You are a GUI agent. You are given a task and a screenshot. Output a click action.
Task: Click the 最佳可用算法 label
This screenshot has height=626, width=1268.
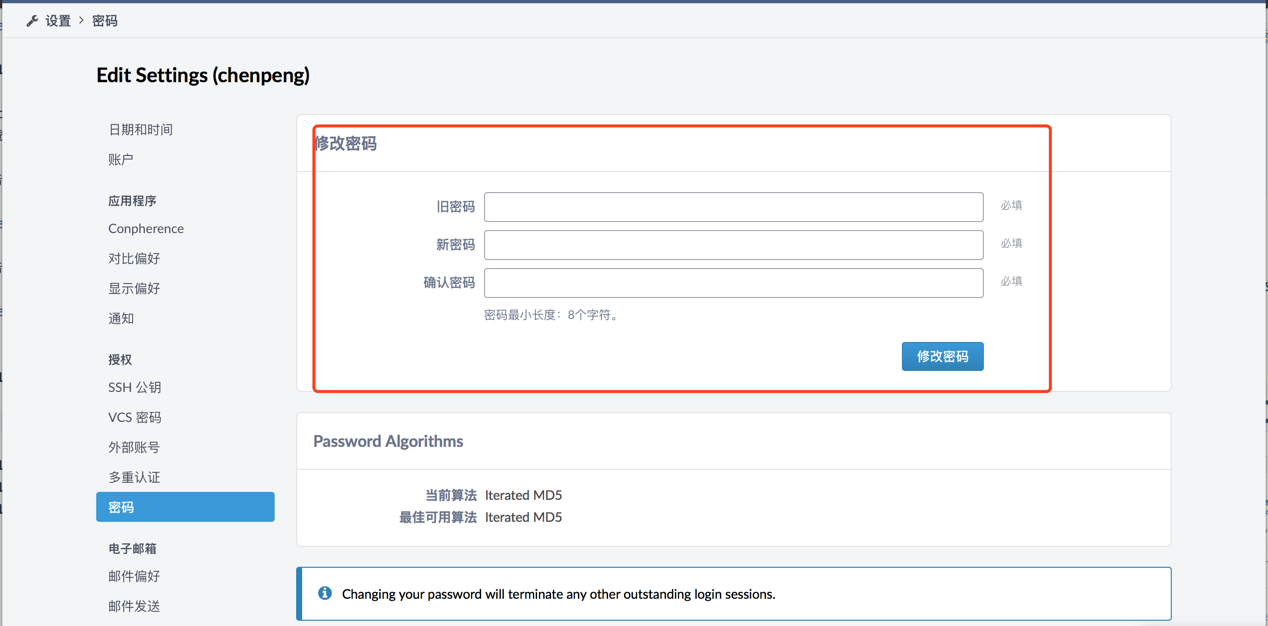point(438,517)
